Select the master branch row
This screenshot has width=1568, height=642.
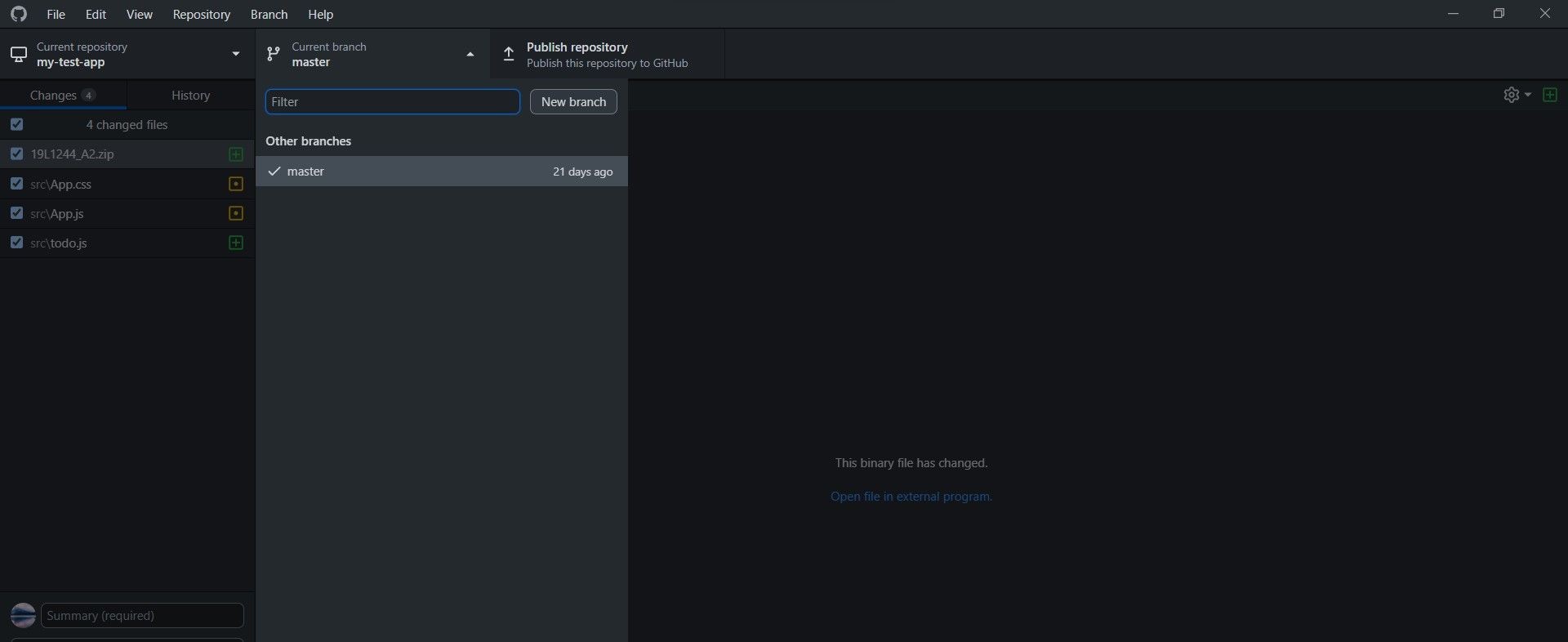pos(442,172)
